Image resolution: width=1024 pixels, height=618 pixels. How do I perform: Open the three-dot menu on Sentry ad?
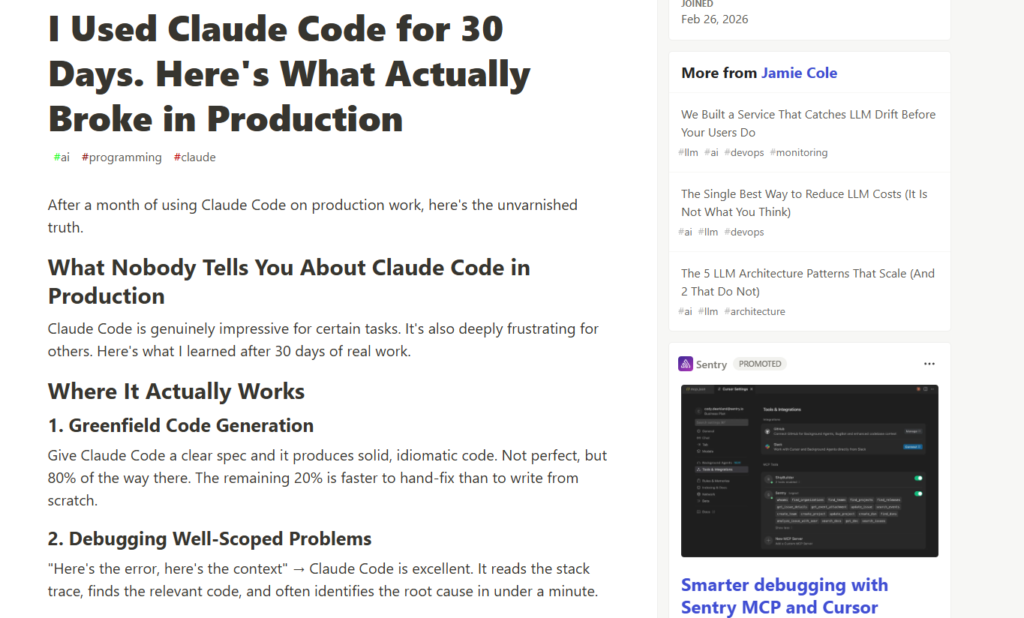(x=929, y=364)
